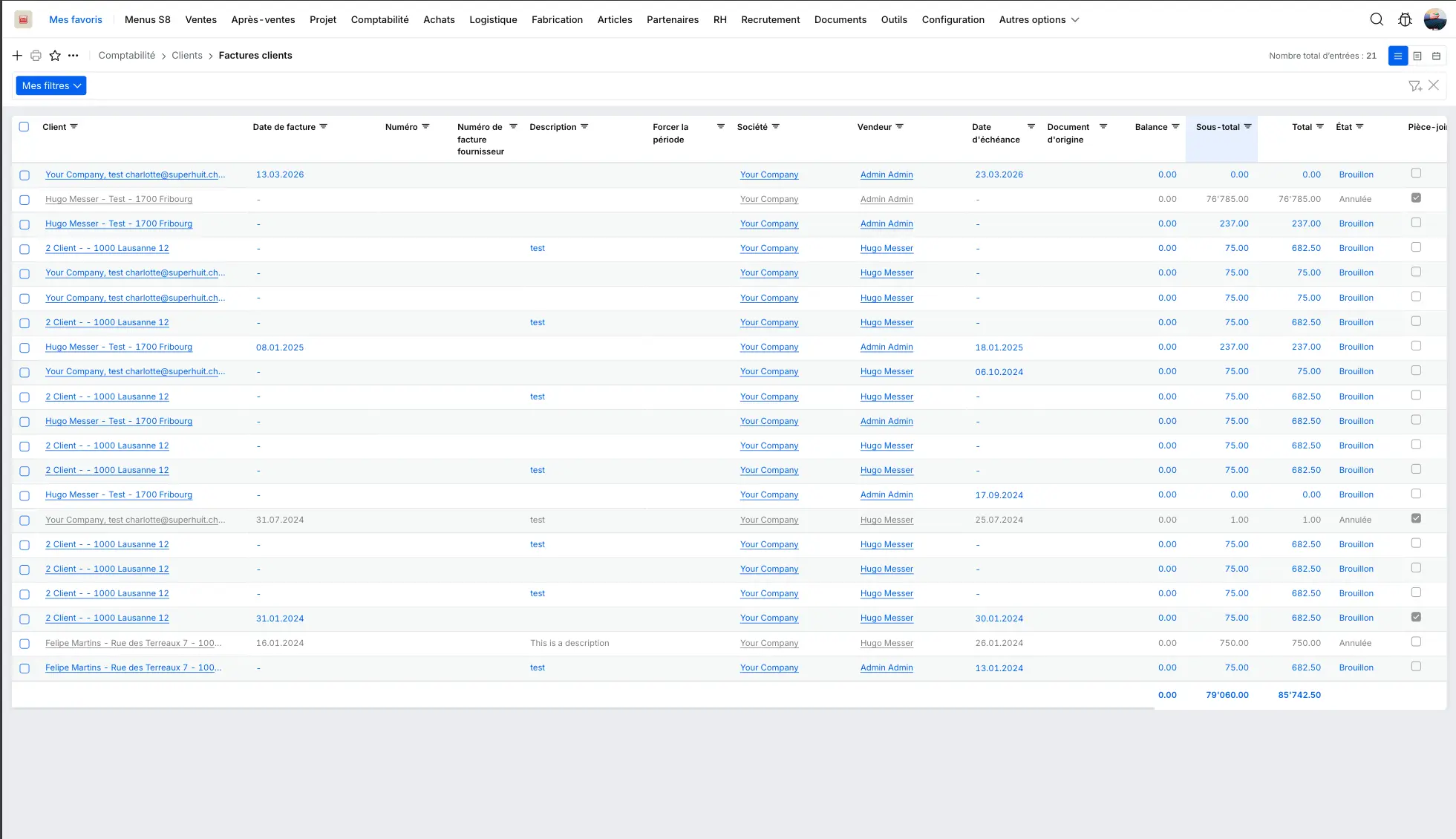Open the Vendeur column filter

(x=899, y=127)
